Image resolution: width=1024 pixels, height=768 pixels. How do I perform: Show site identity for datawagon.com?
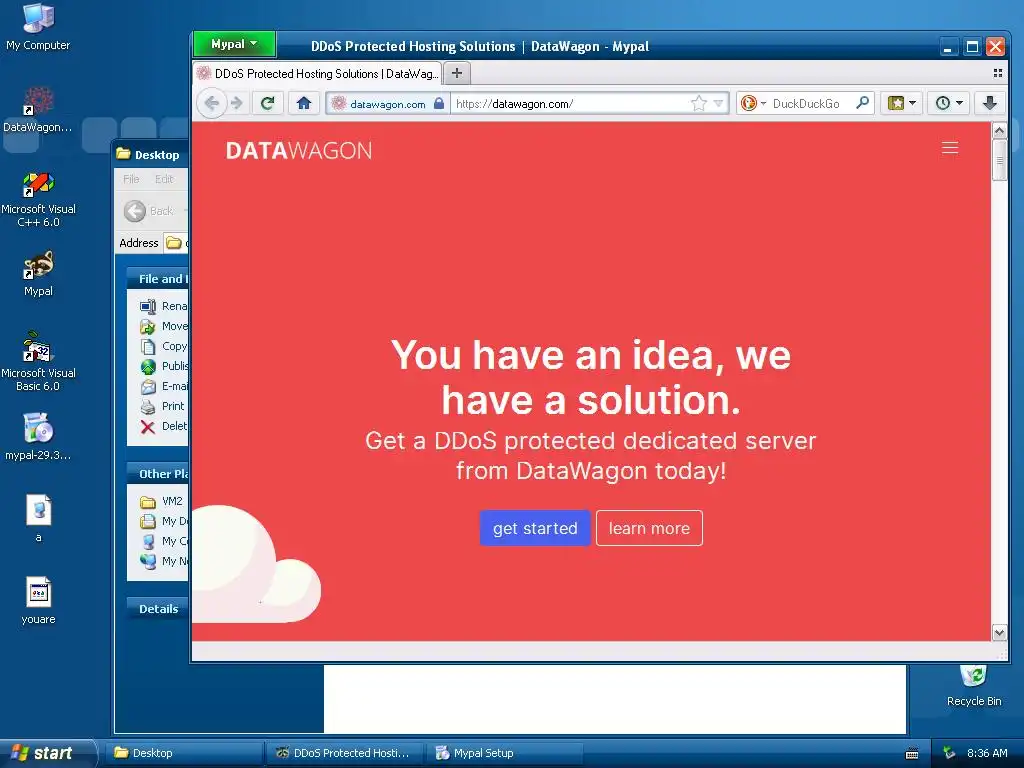388,104
